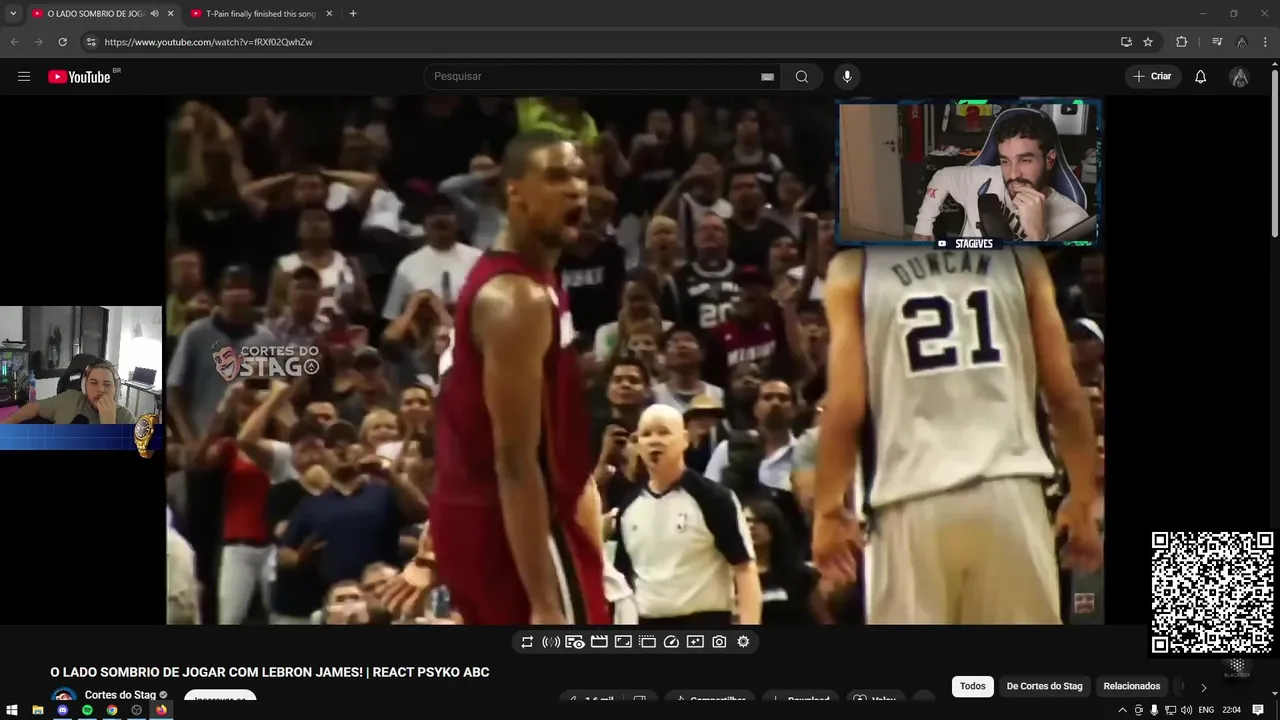
Task: View site information icon in address bar
Action: coord(91,42)
